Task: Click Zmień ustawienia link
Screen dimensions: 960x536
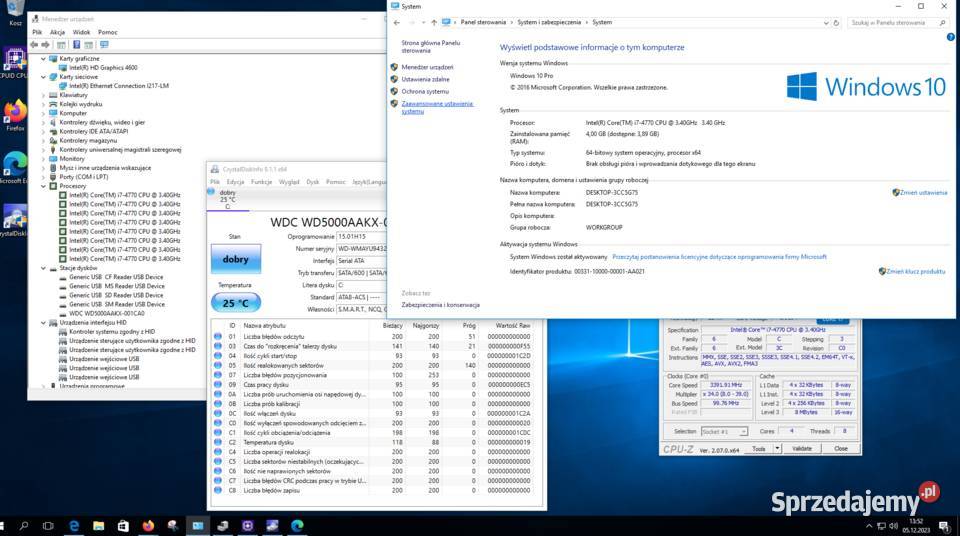Action: [x=923, y=193]
